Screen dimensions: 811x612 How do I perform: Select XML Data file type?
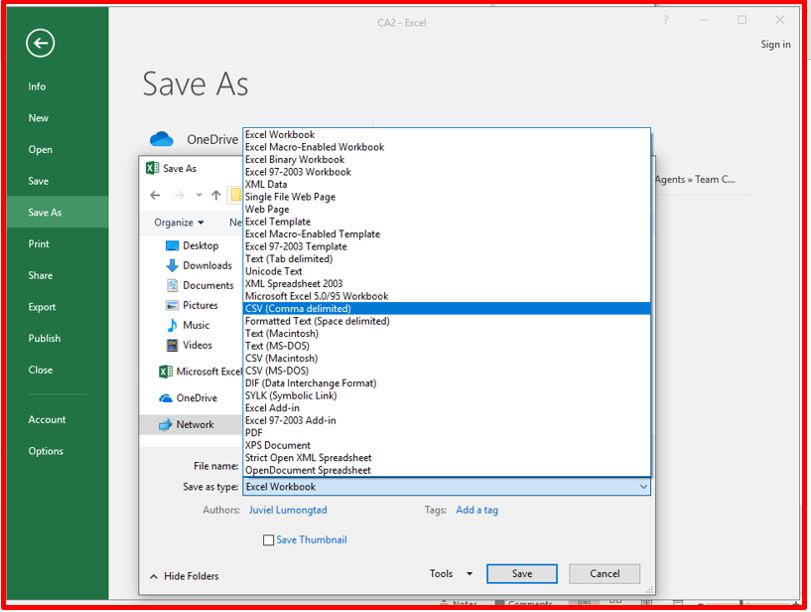tap(447, 184)
